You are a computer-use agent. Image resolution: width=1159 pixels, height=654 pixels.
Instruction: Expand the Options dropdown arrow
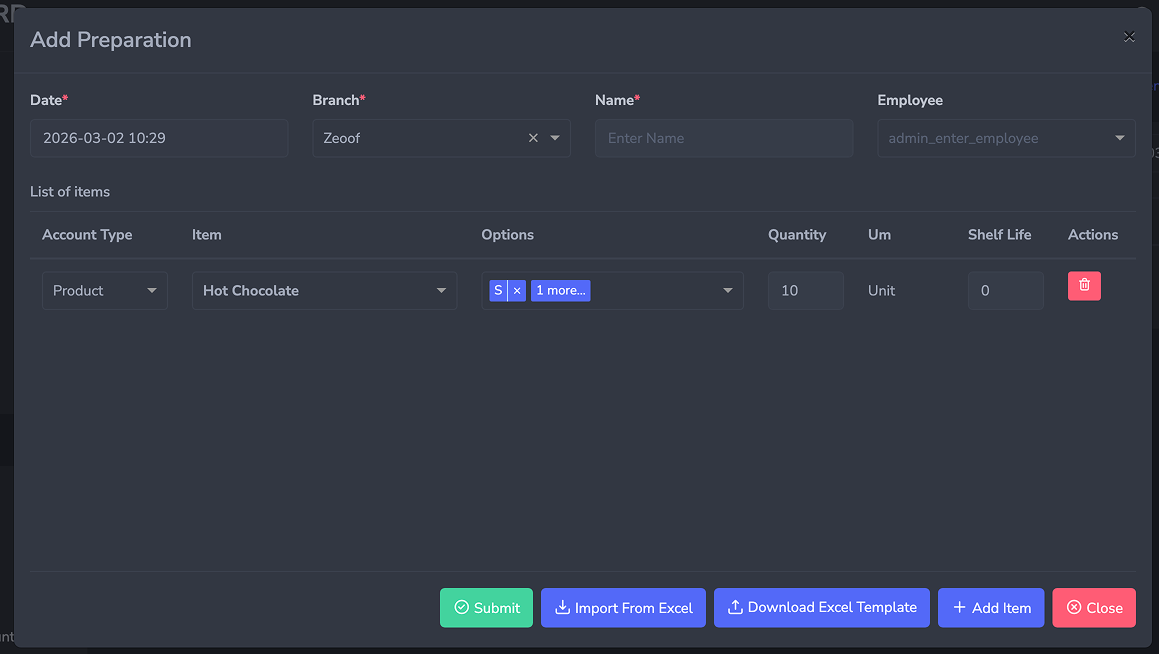point(727,290)
